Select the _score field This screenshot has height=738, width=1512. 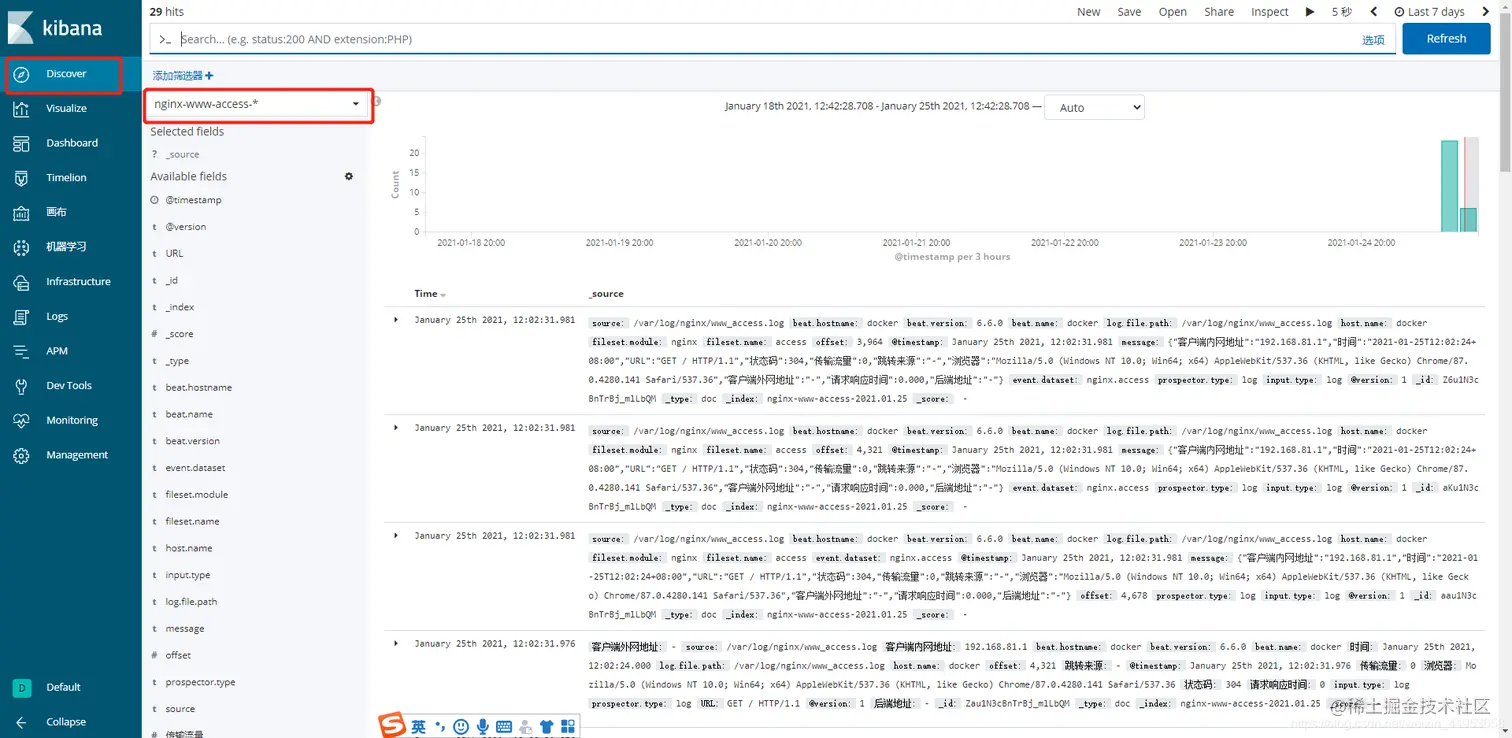click(179, 334)
